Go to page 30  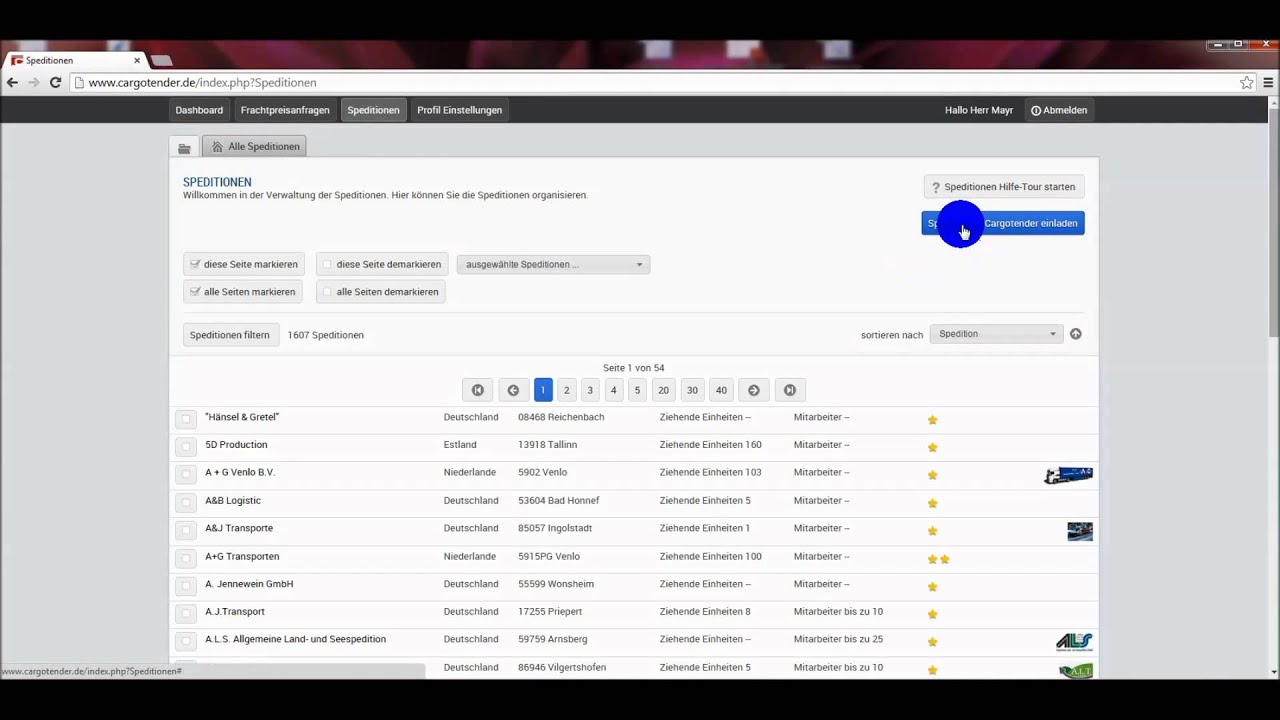692,390
